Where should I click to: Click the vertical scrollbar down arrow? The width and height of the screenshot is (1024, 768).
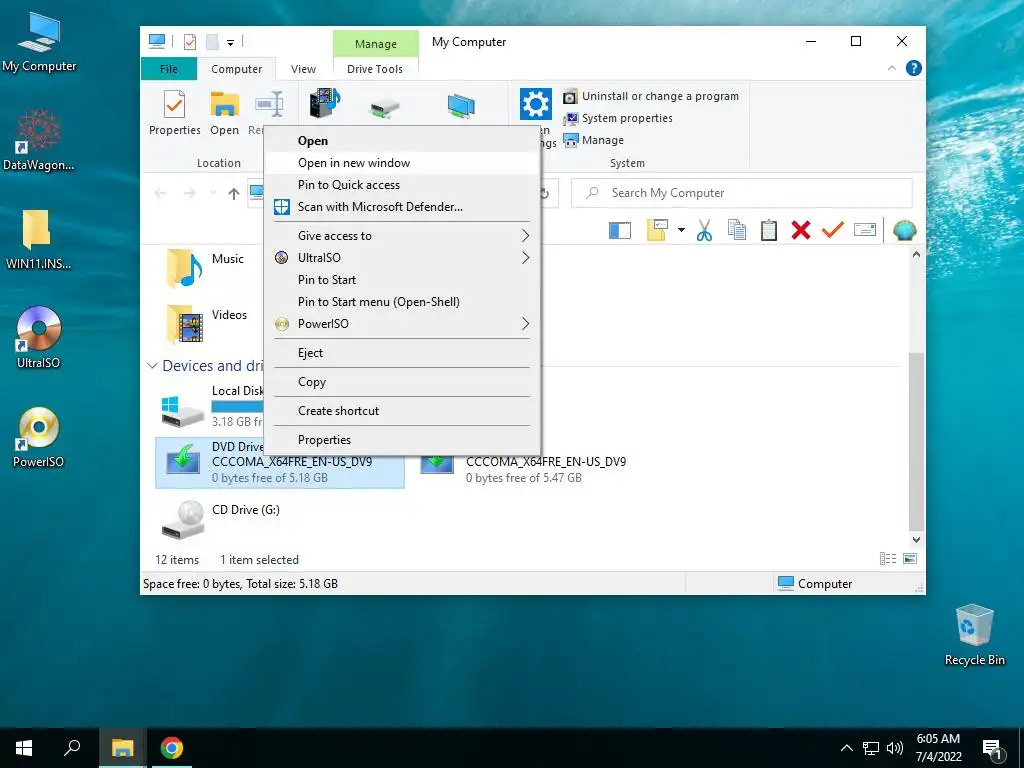[x=916, y=540]
